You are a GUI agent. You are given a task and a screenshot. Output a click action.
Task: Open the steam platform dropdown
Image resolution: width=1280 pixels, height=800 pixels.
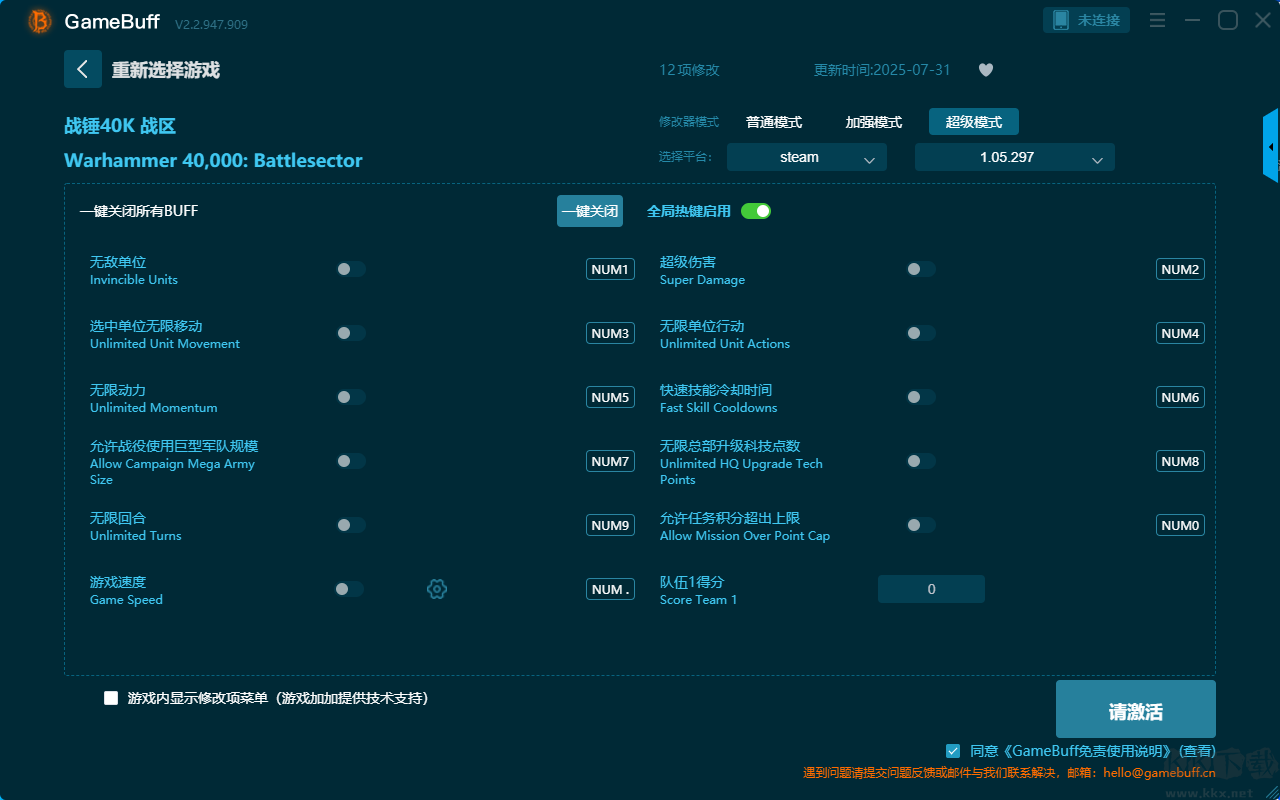(x=807, y=157)
